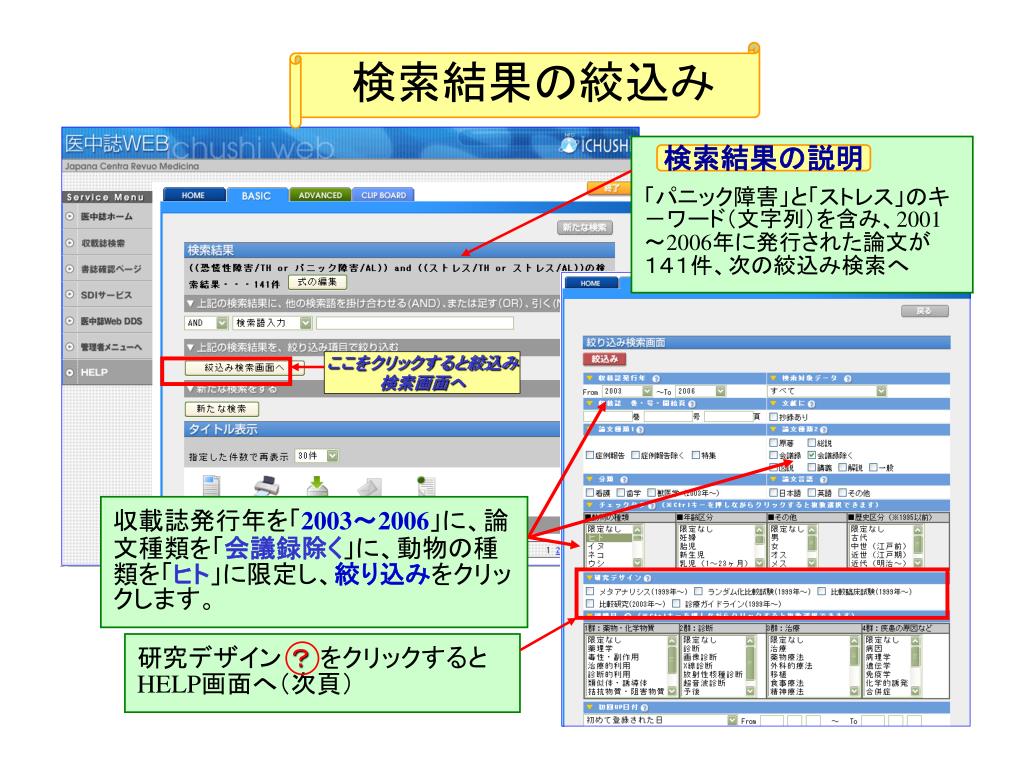This screenshot has width=1024, height=768.
Task: Open the AND operator dropdown
Action: click(x=206, y=323)
